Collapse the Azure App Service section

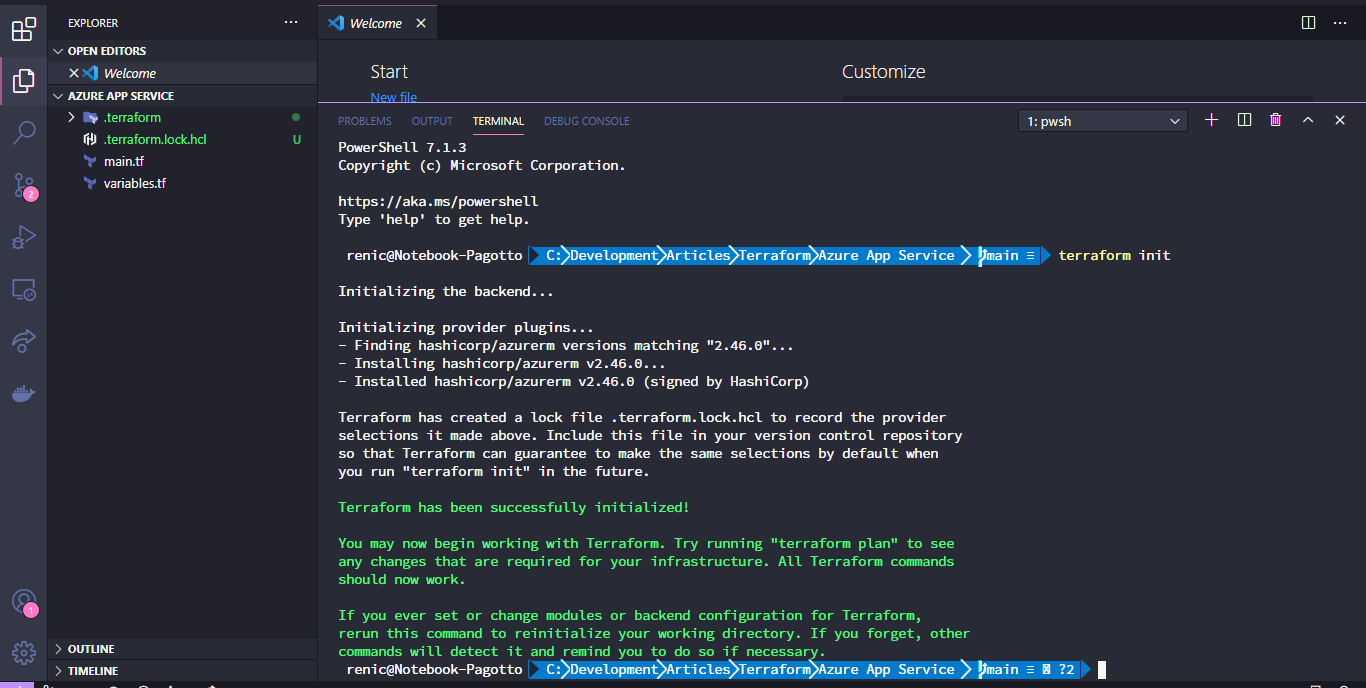tap(183, 96)
